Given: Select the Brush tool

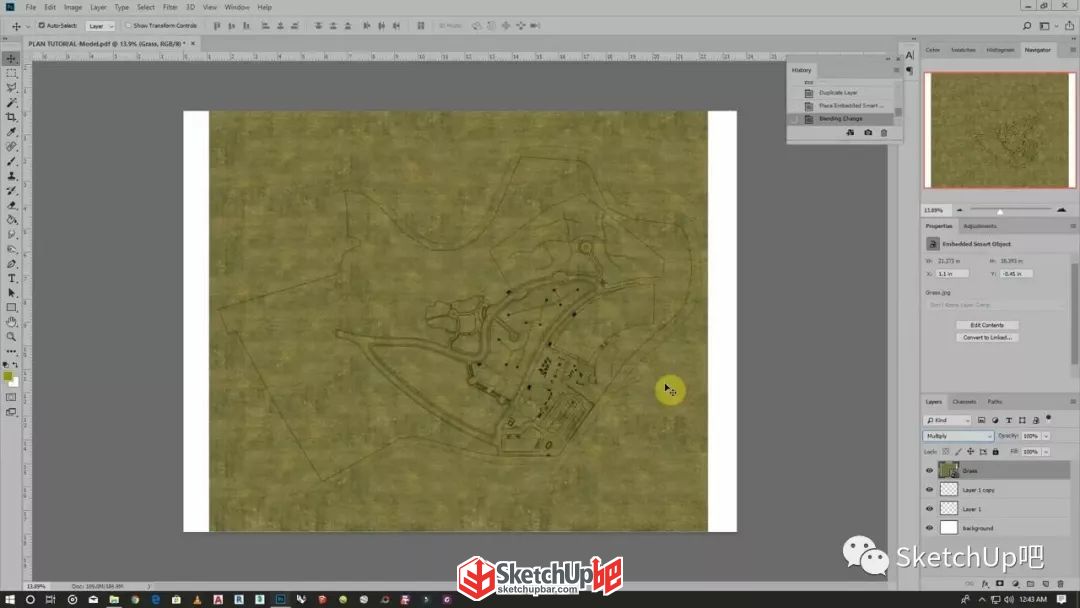Looking at the screenshot, I should pyautogui.click(x=11, y=161).
